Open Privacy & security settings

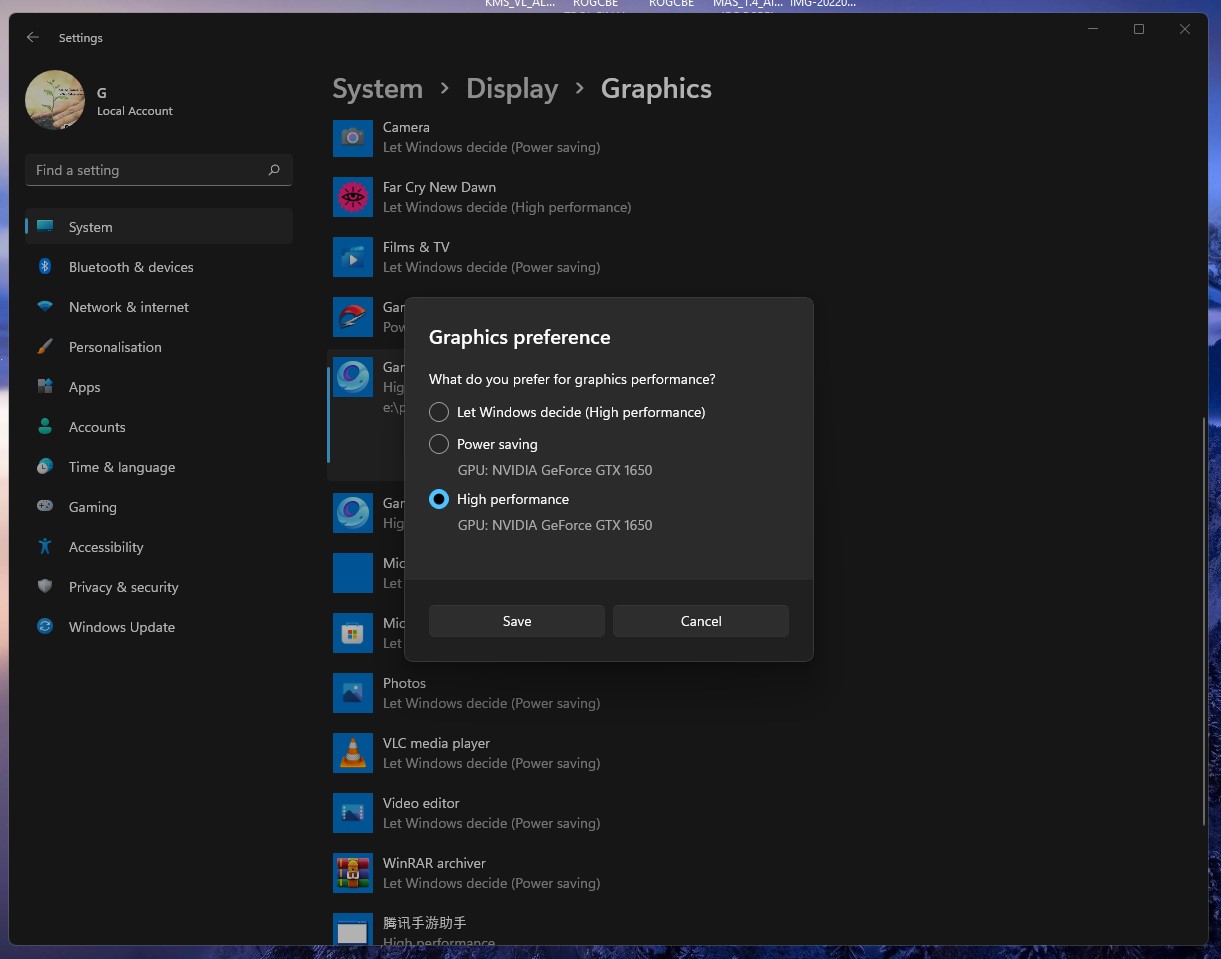tap(159, 587)
